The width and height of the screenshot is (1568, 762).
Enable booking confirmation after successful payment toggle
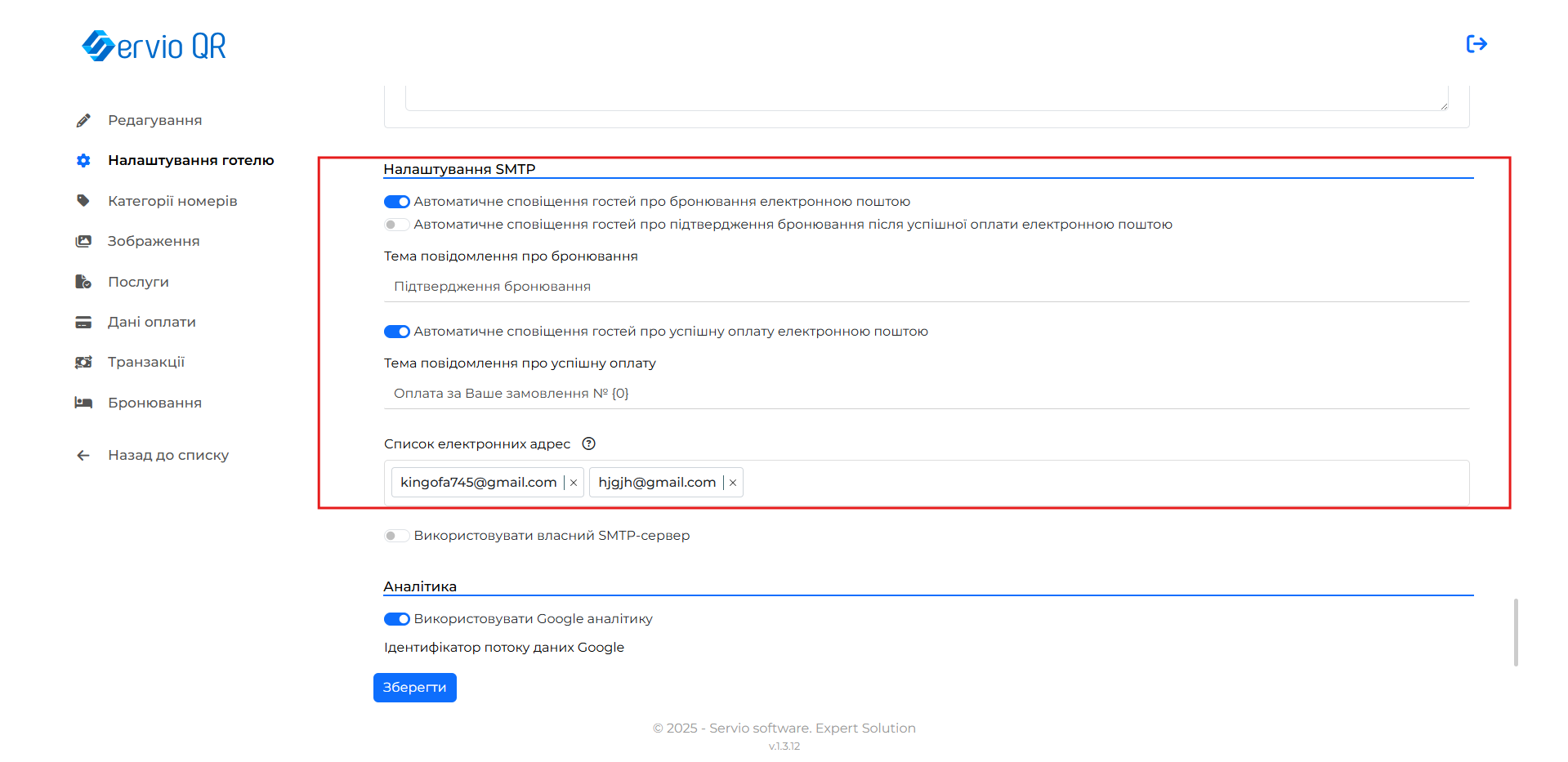click(397, 225)
